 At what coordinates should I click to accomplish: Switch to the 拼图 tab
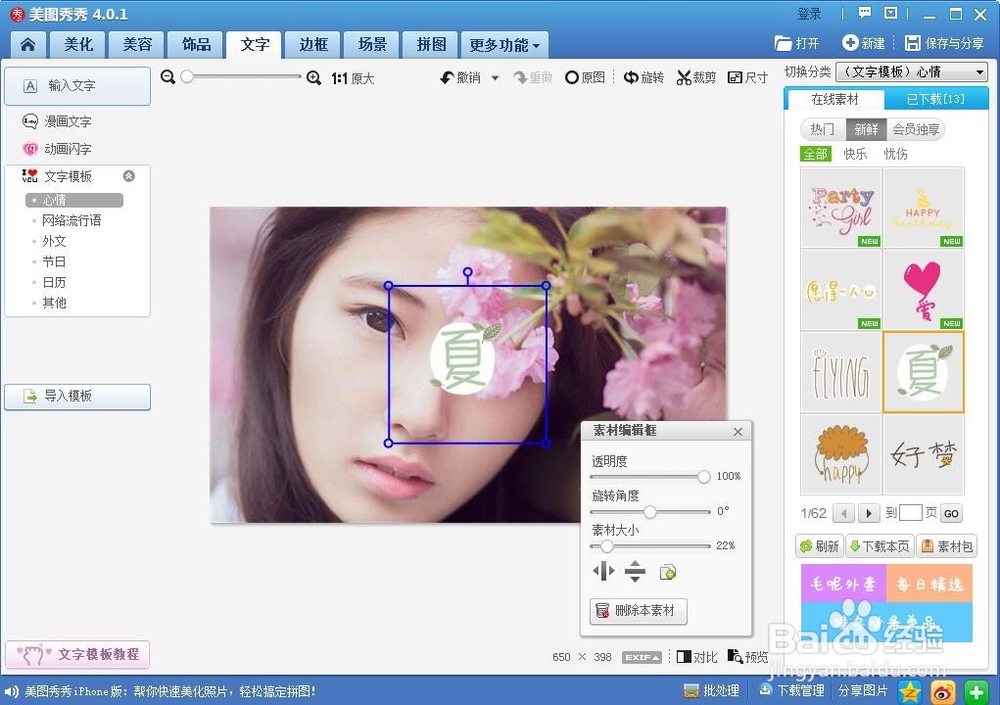coord(431,45)
